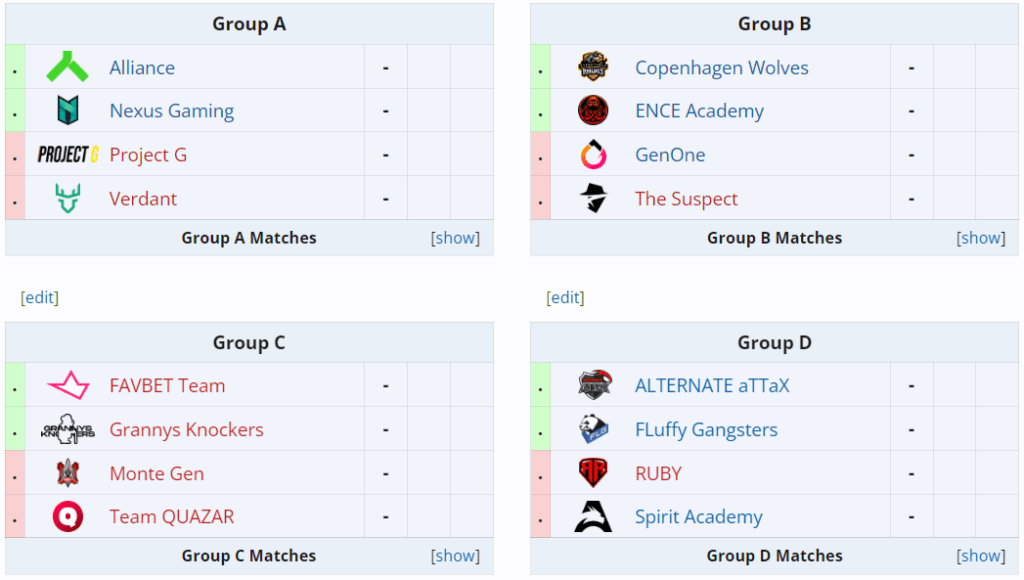
Task: Click the Nexus Gaming logo icon
Action: pos(67,110)
